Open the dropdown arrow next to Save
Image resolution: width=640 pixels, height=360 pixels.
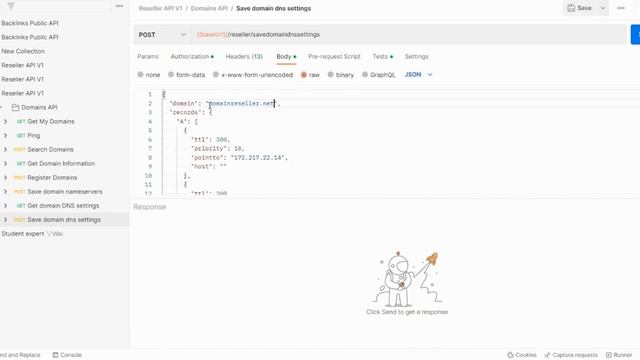click(x=603, y=8)
